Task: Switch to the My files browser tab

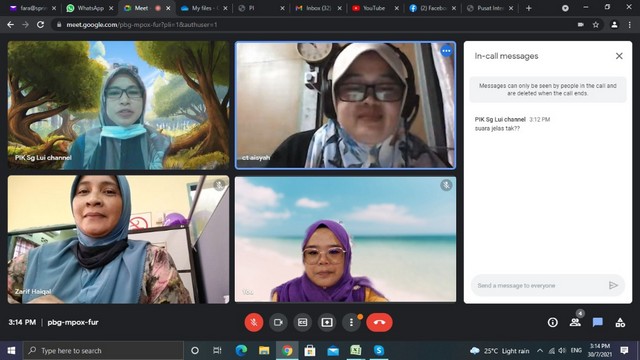Action: (x=204, y=8)
